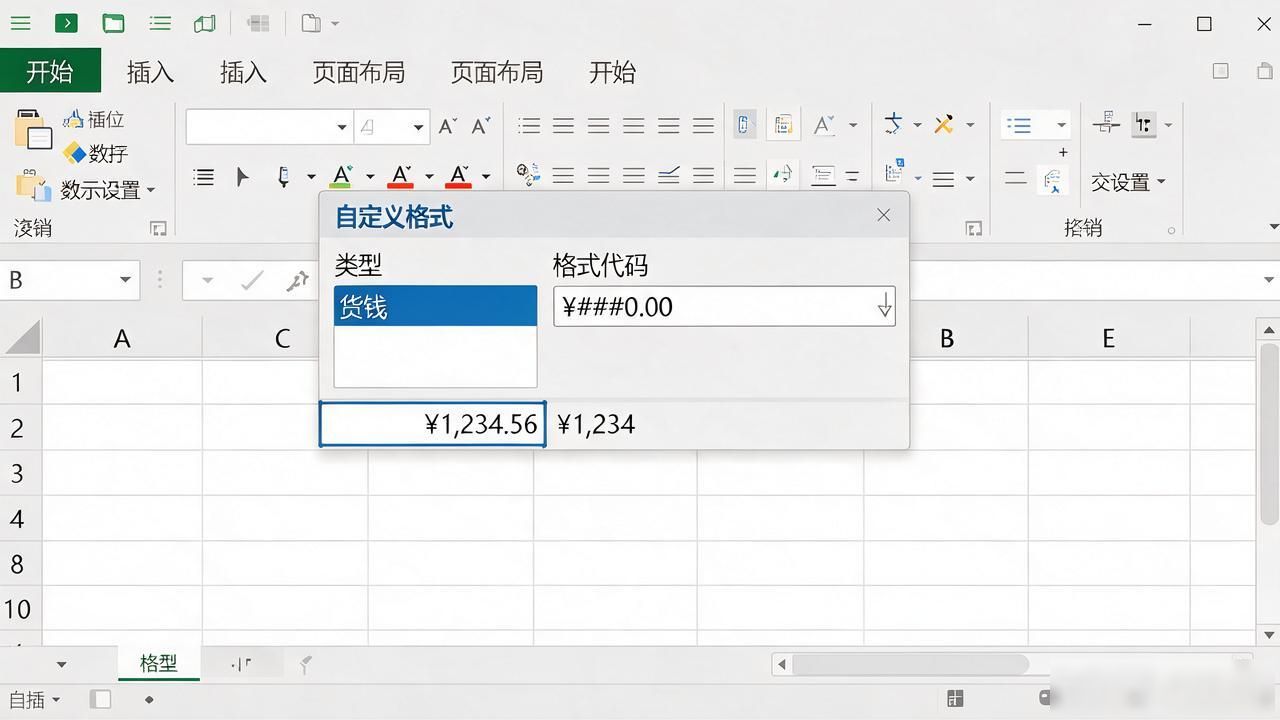Open the 自插 status bar dropdown
This screenshot has width=1280, height=720.
pos(56,700)
